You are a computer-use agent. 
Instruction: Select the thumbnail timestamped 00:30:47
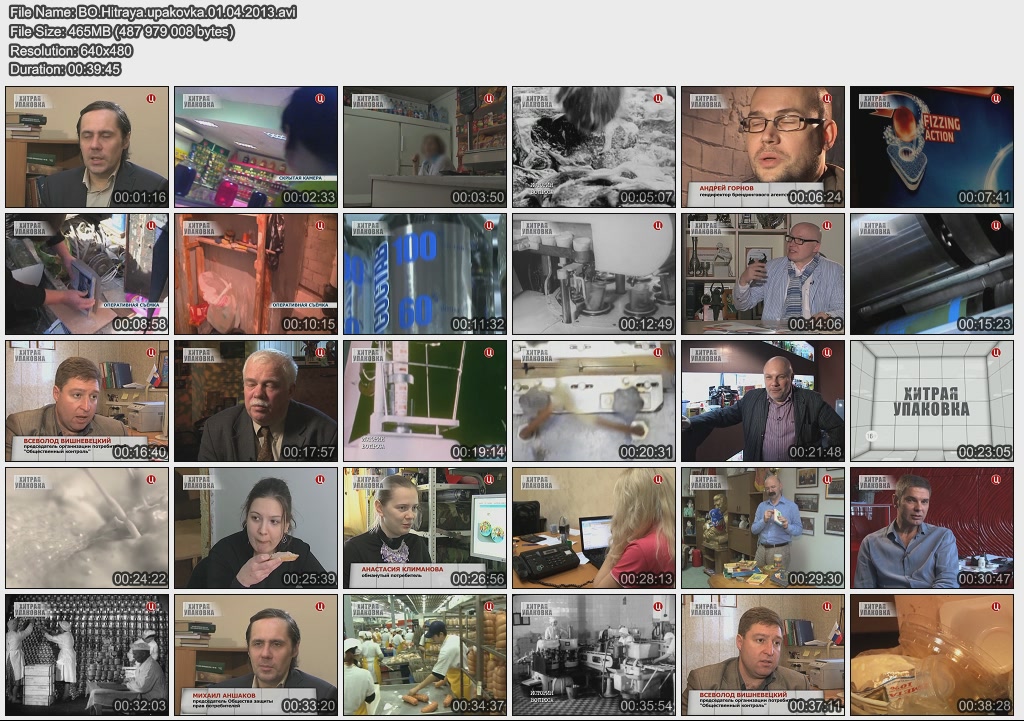pos(931,528)
